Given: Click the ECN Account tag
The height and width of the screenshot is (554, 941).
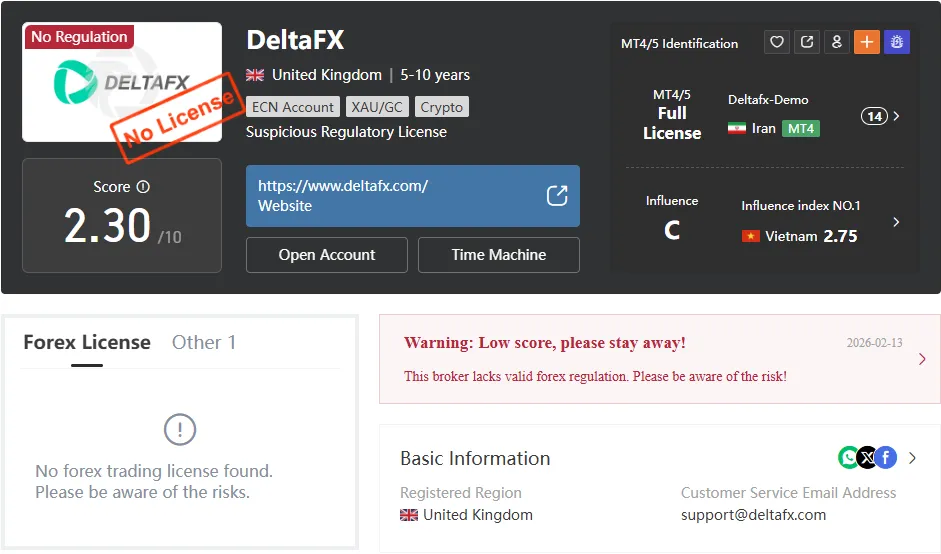Looking at the screenshot, I should (293, 107).
